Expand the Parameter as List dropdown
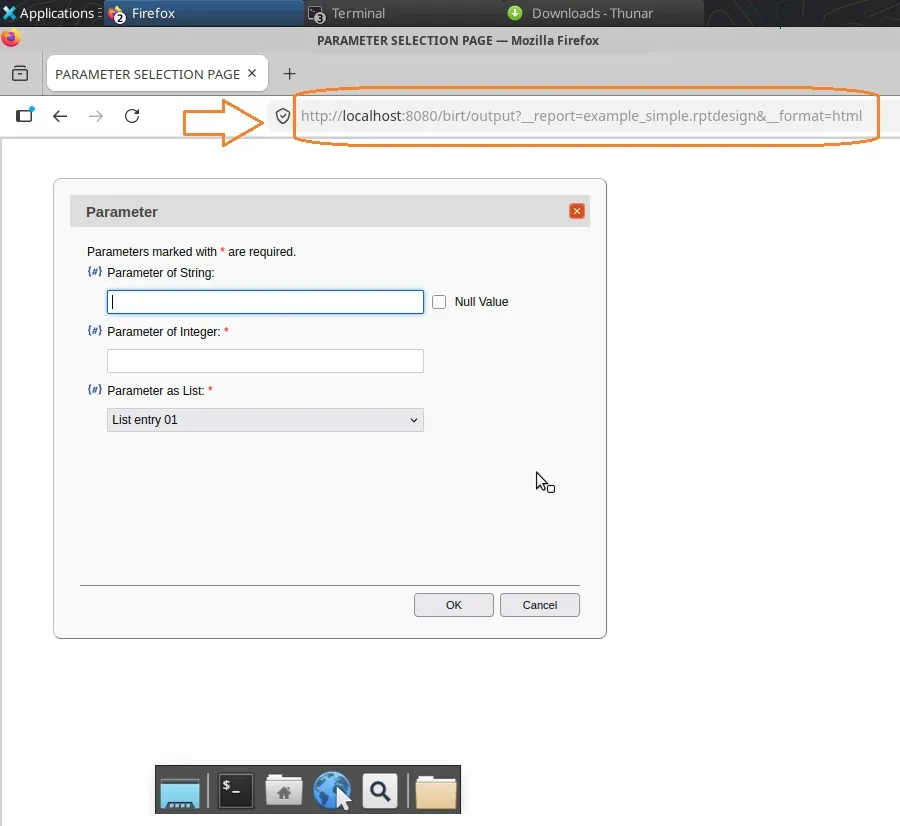This screenshot has height=826, width=900. coord(265,420)
